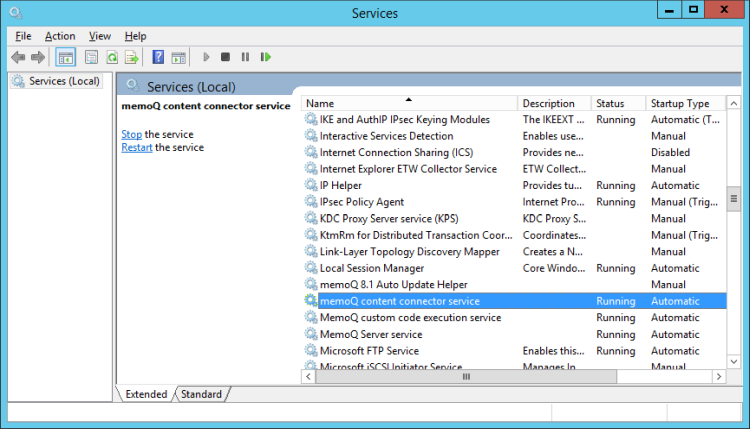Select MemoQ custom code execution service
The width and height of the screenshot is (750, 429).
point(514,318)
